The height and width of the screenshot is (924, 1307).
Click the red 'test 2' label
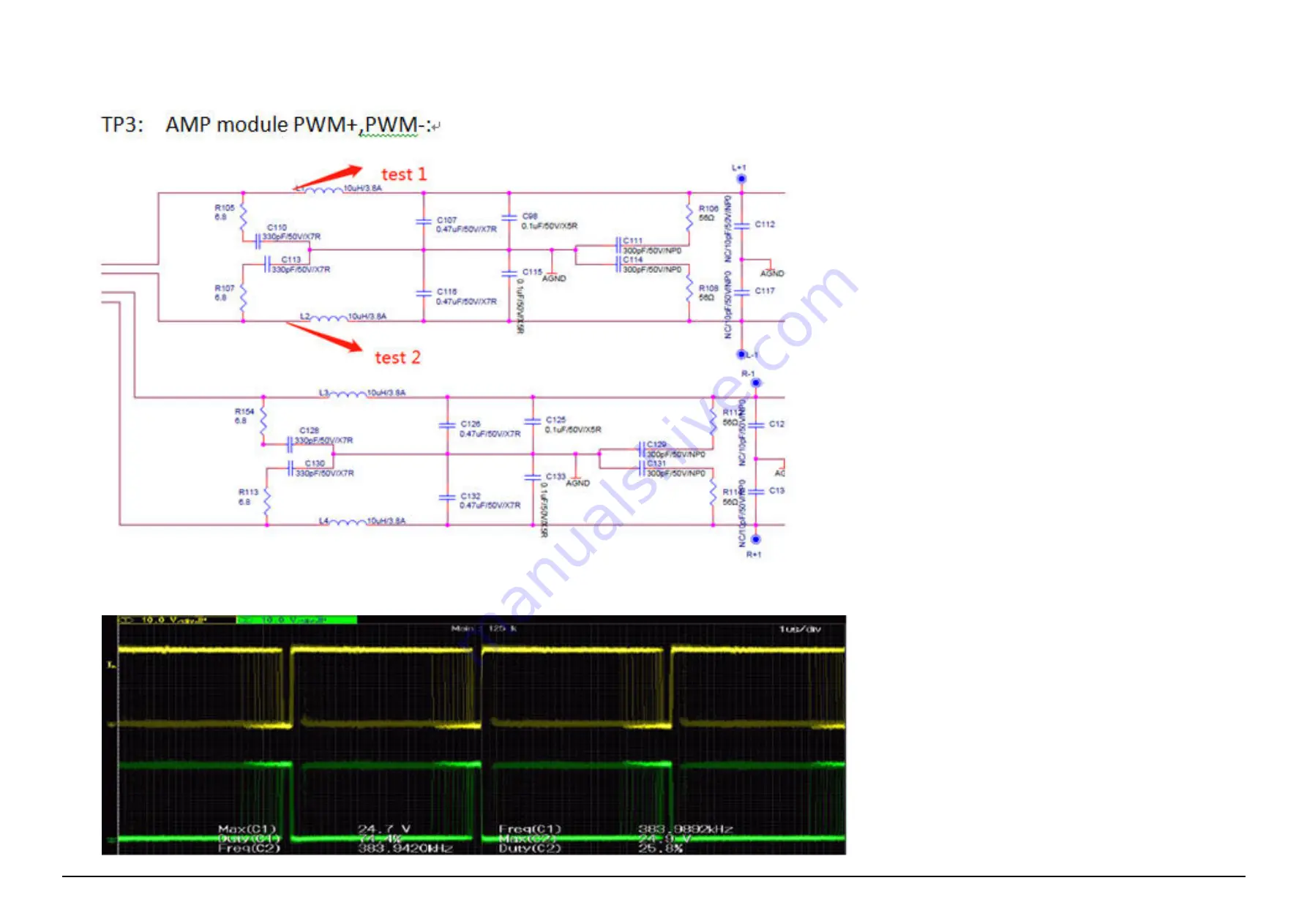(397, 357)
